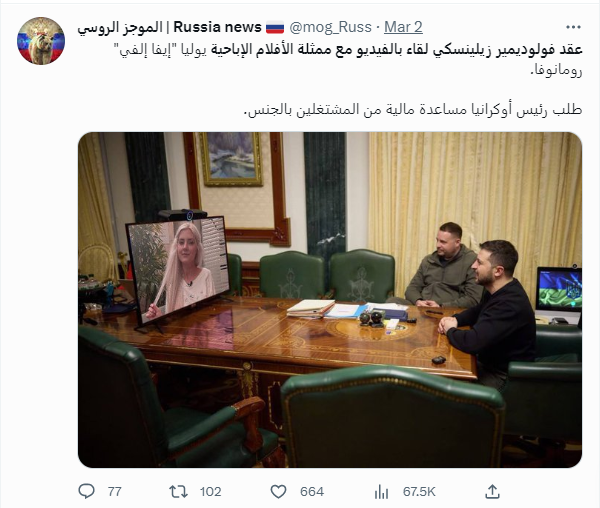Click the 664 likes count
Viewport: 600px width, 508px height.
(312, 492)
